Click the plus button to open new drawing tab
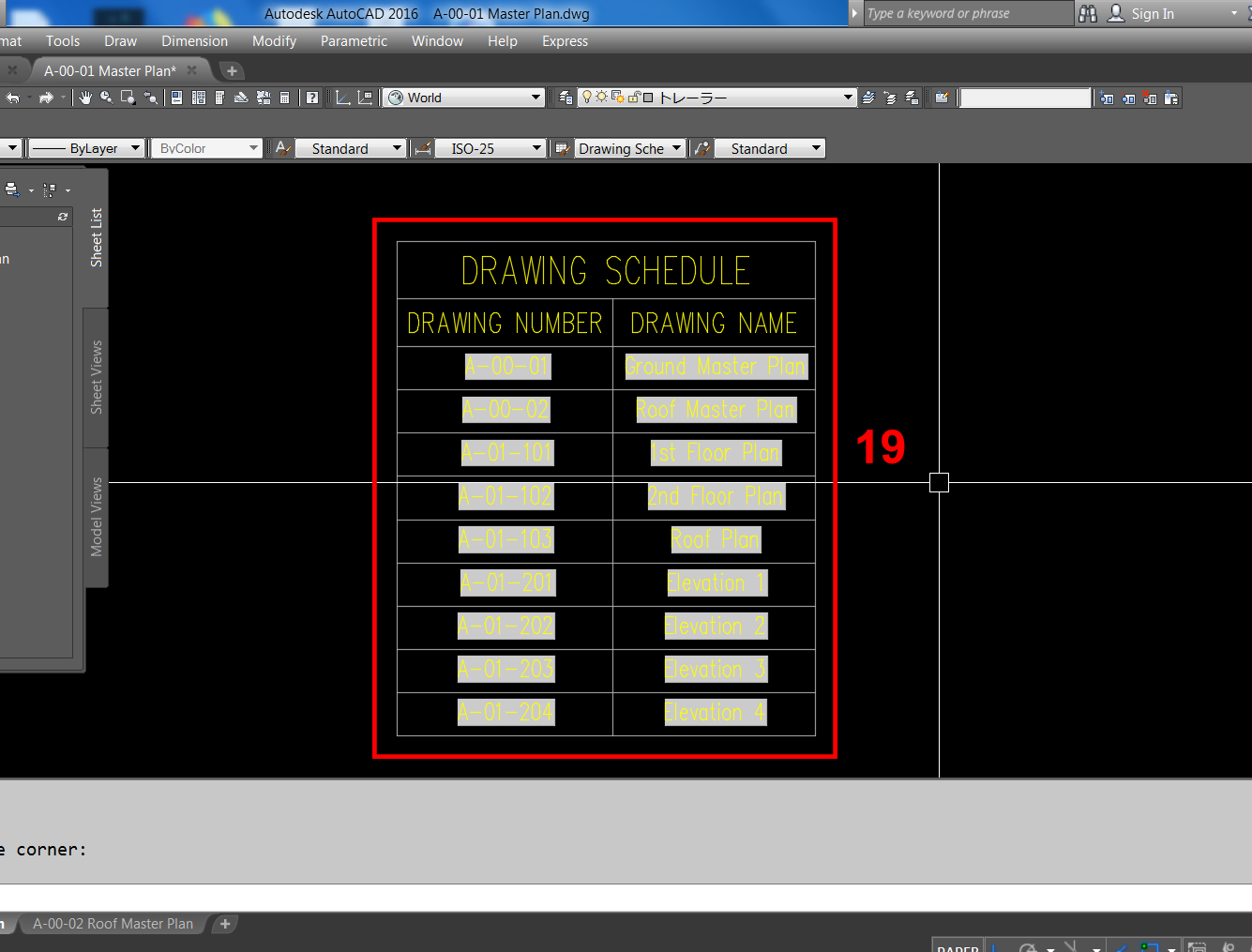Viewport: 1252px width, 952px height. click(x=231, y=70)
